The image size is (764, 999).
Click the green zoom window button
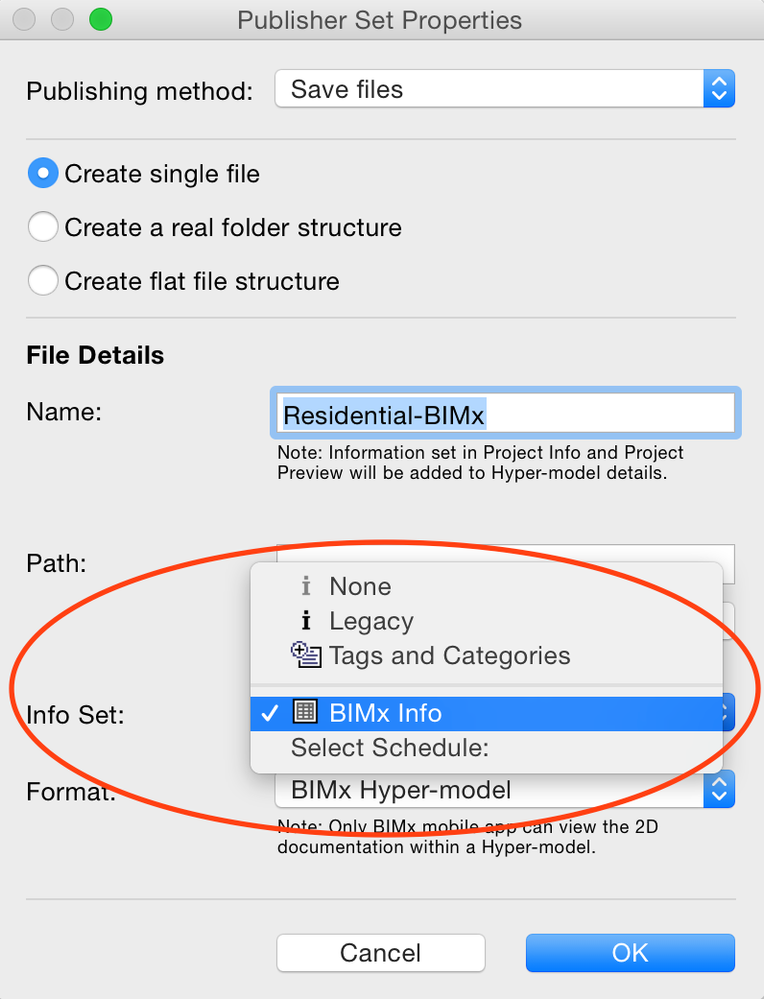[101, 19]
